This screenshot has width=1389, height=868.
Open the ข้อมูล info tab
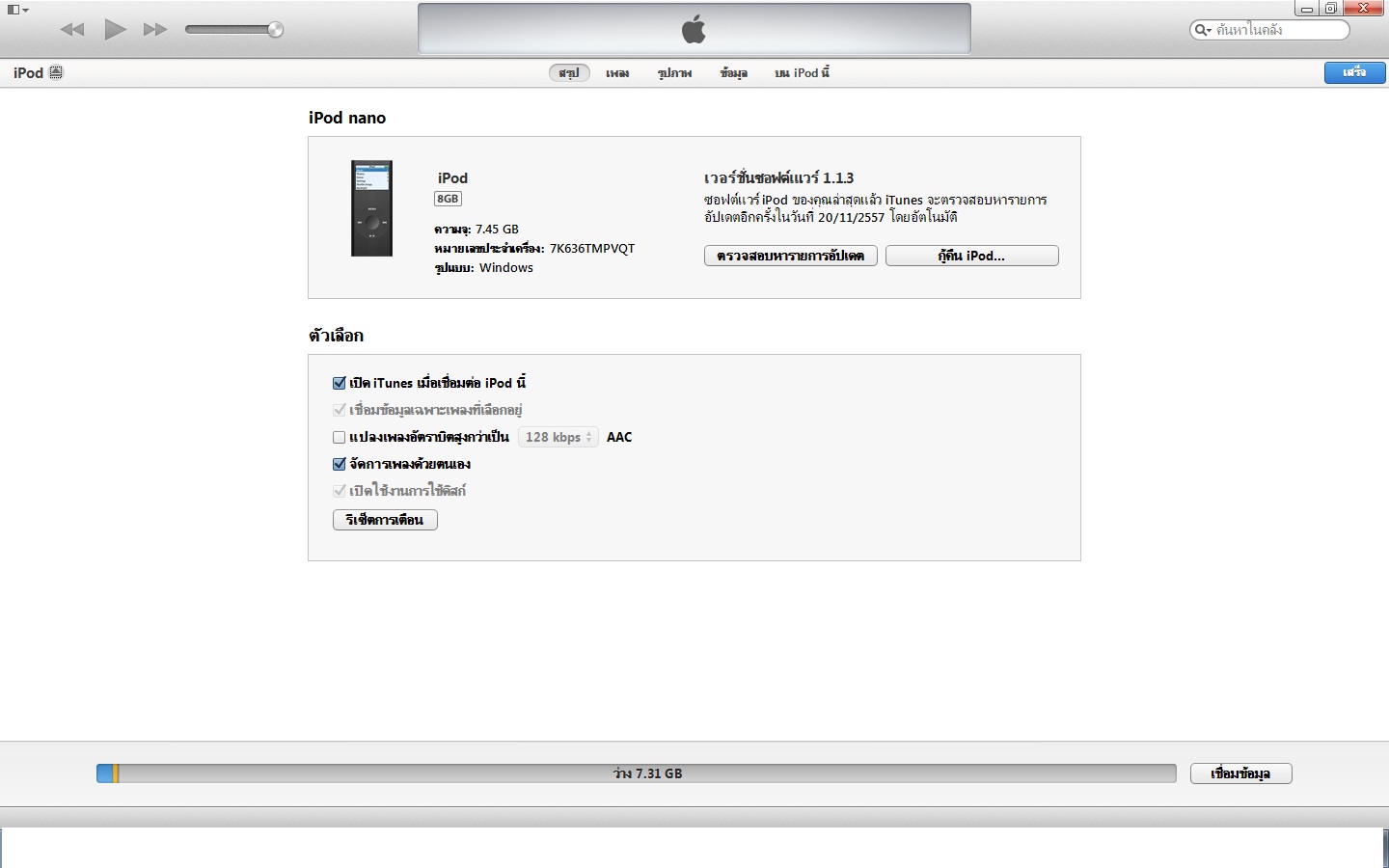tap(733, 73)
